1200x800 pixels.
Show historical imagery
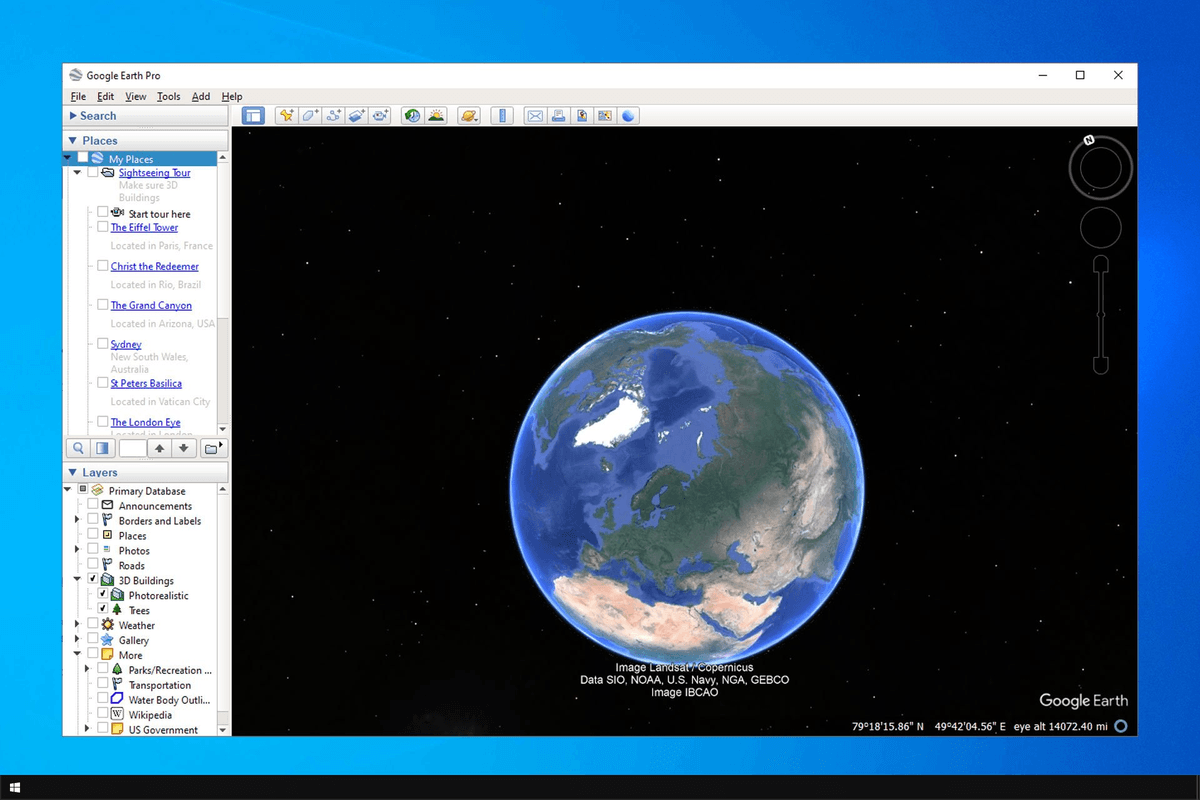(412, 115)
